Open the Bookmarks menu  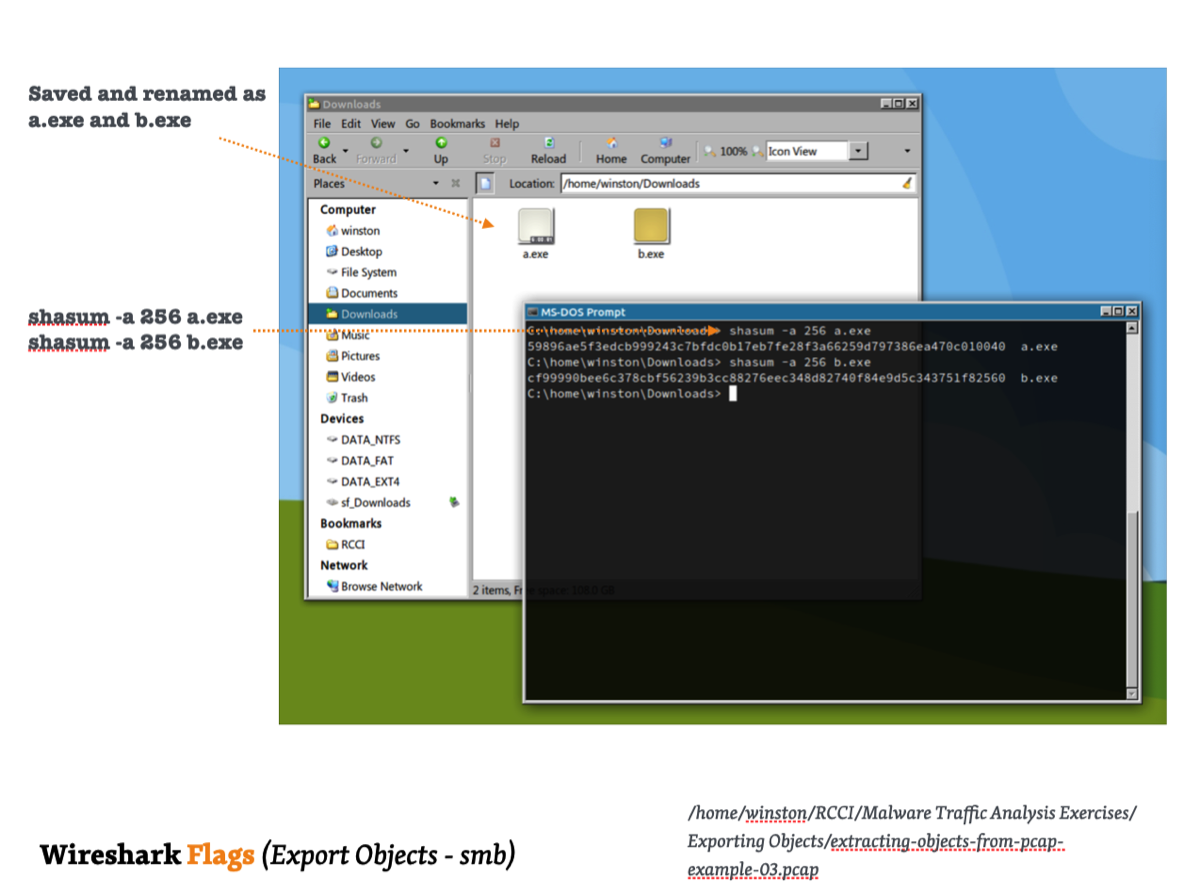(x=457, y=124)
